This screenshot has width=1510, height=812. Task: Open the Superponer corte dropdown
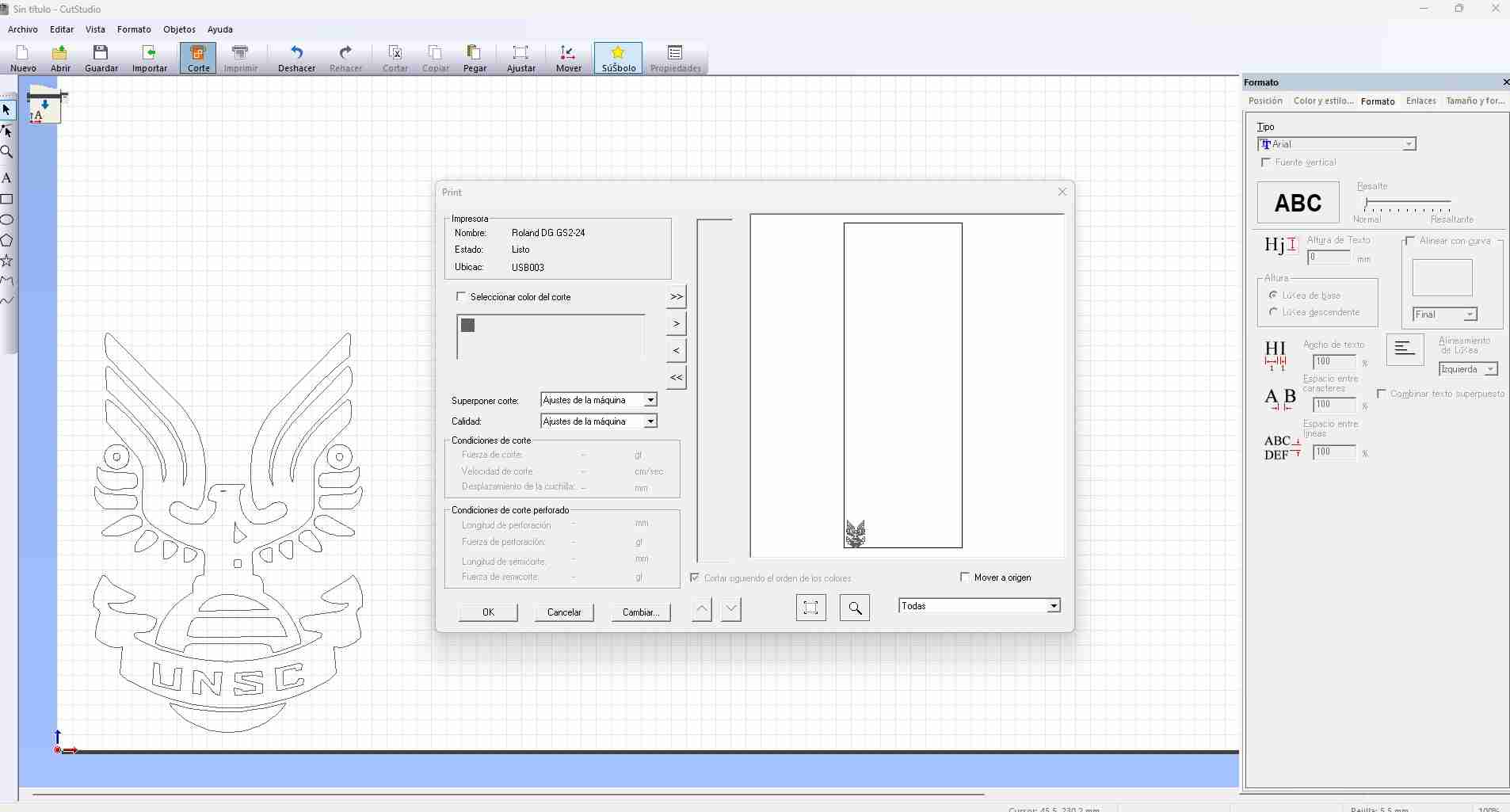tap(599, 400)
